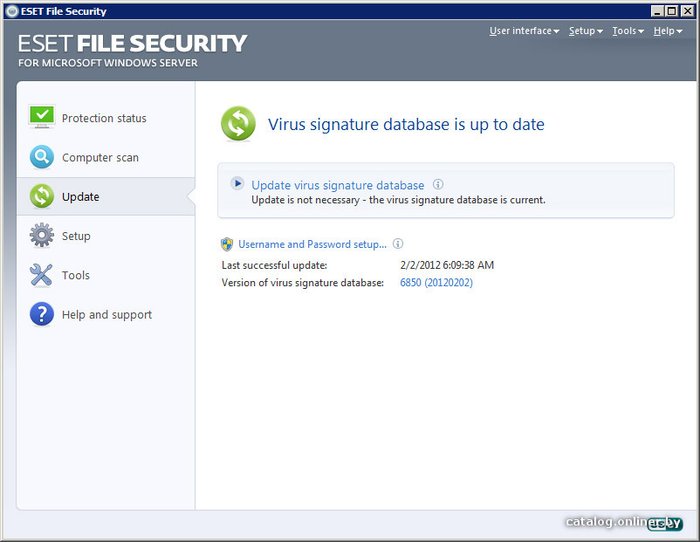Open the Help dropdown menu
Viewport: 700px width, 542px height.
click(667, 31)
